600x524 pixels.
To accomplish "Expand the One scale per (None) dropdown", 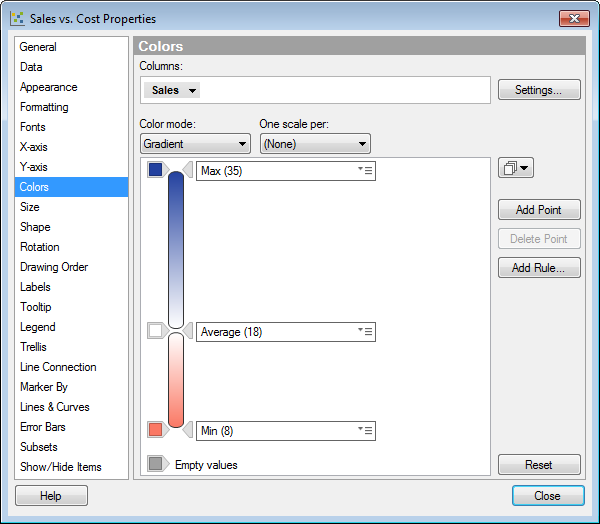I will pos(315,144).
